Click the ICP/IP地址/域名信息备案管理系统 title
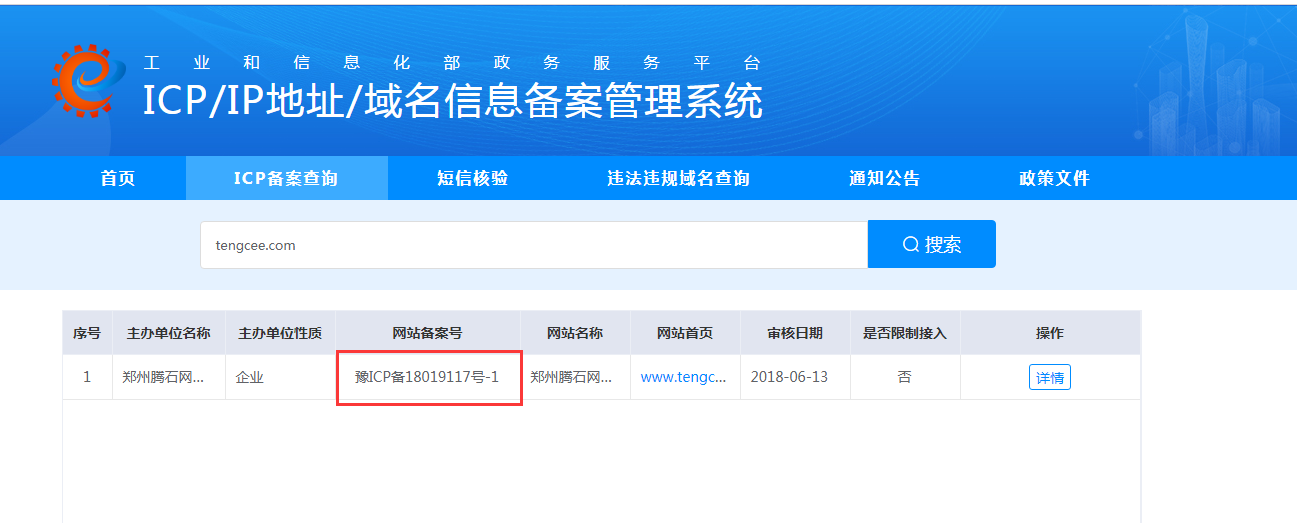The width and height of the screenshot is (1297, 523). tap(453, 101)
